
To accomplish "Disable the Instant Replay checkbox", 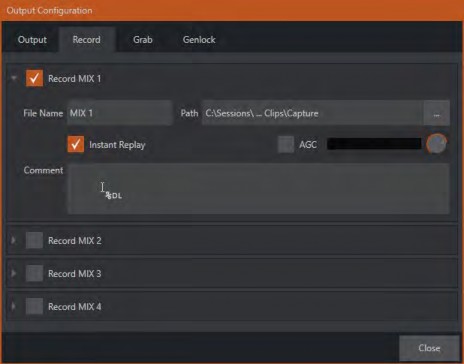I will pos(76,144).
